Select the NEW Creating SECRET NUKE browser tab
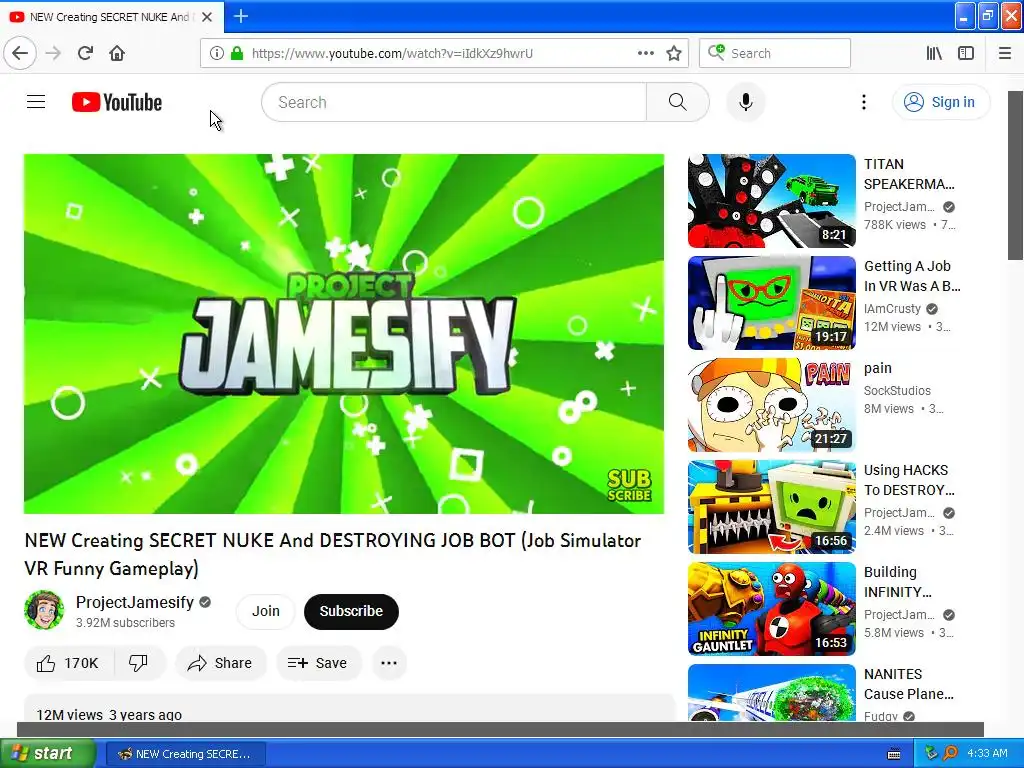Screen dimensions: 1024x768 [x=112, y=17]
